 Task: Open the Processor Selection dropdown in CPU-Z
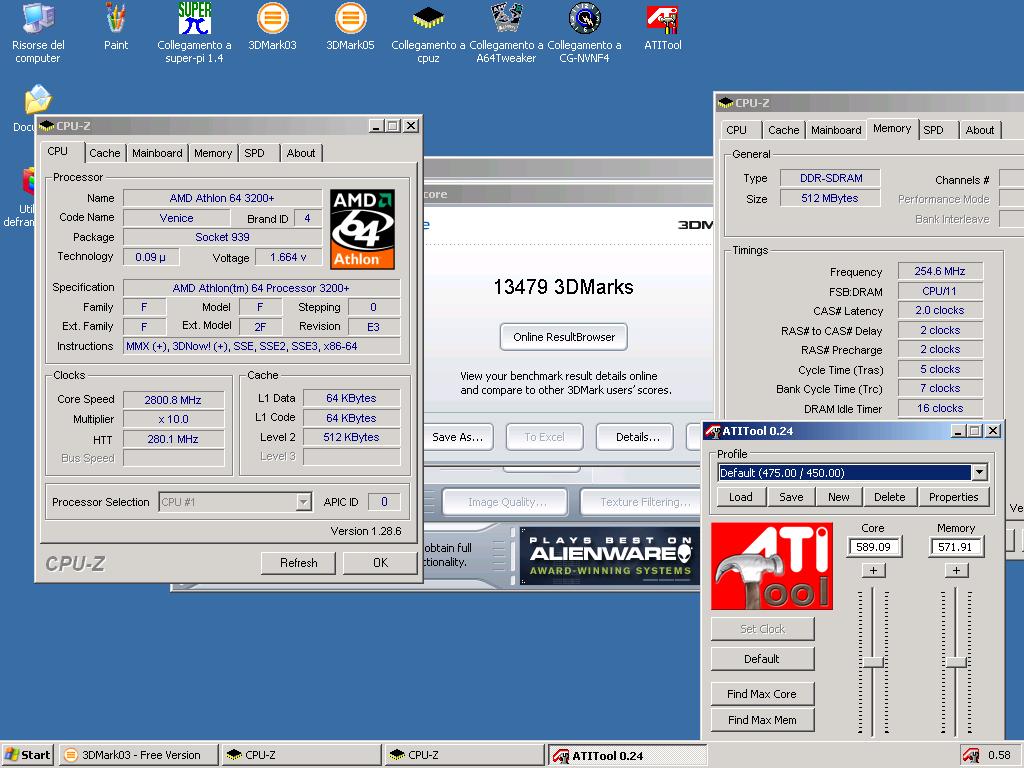pyautogui.click(x=303, y=502)
